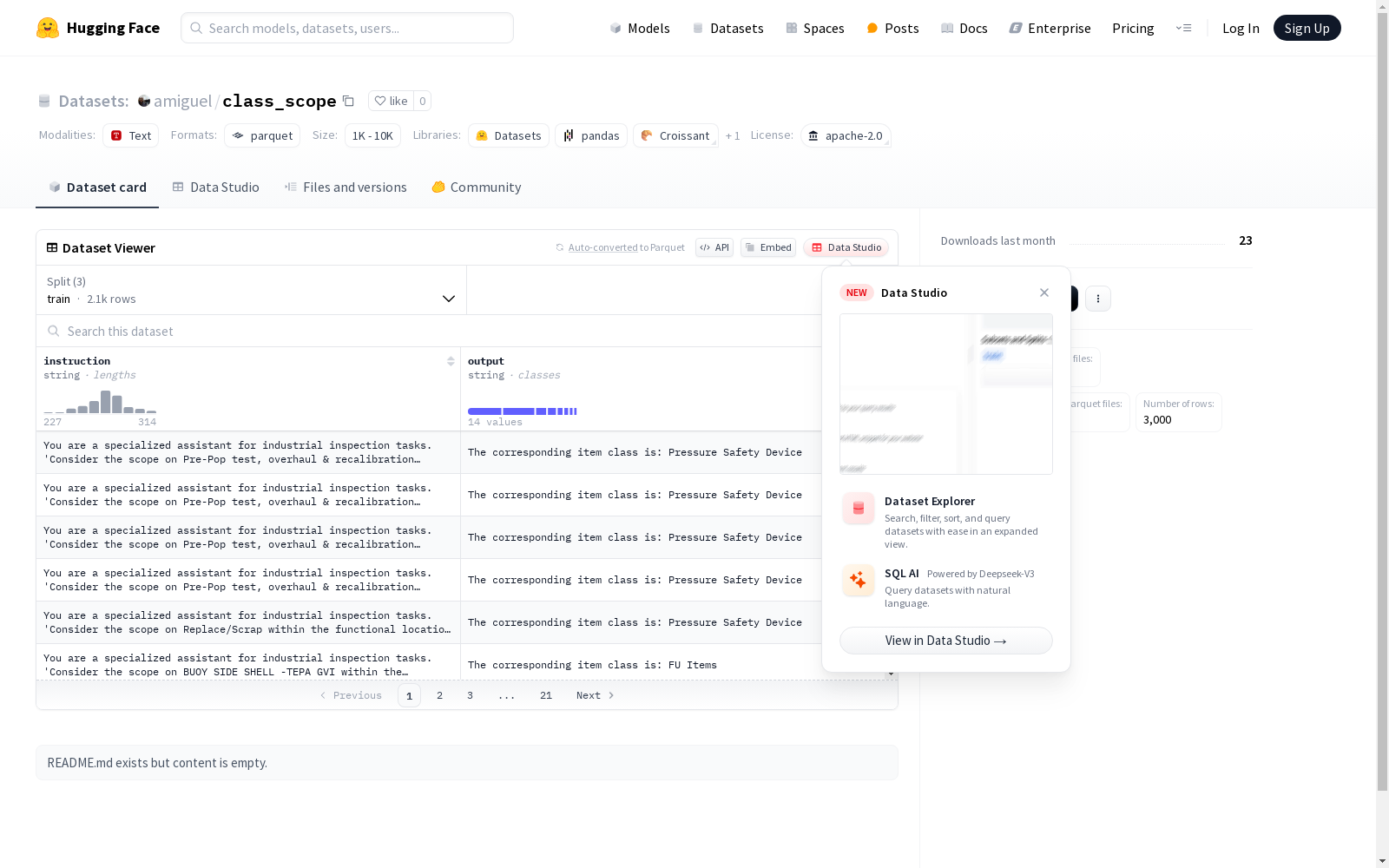Open the Auto-converted to Parquet link
The width and height of the screenshot is (1389, 868).
click(602, 247)
